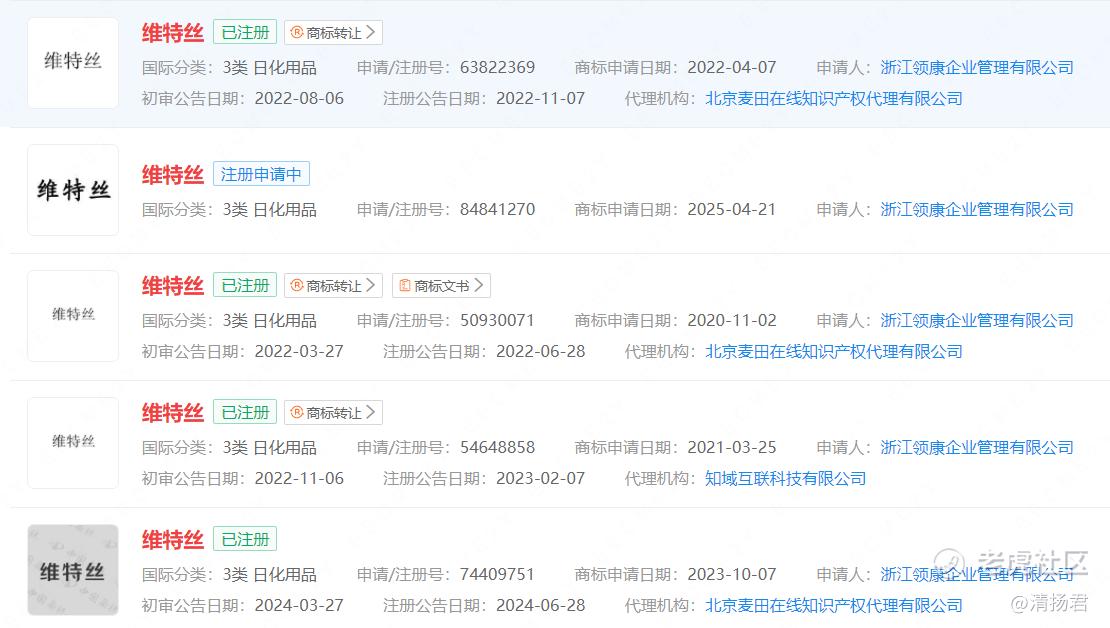
Task: Open the 维特丝 title of registration 54648858
Action: tap(173, 413)
